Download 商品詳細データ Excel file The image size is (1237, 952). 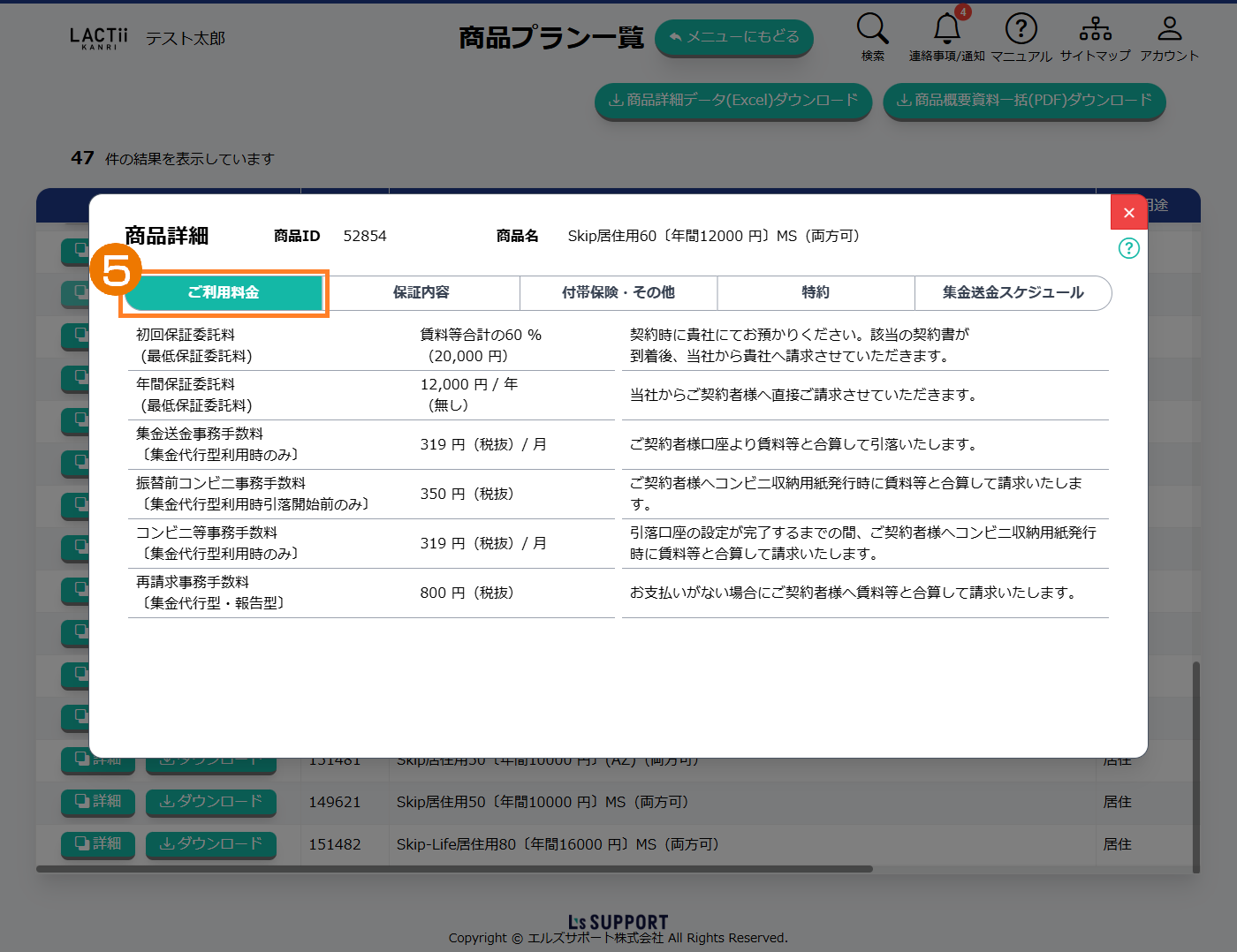pos(733,101)
